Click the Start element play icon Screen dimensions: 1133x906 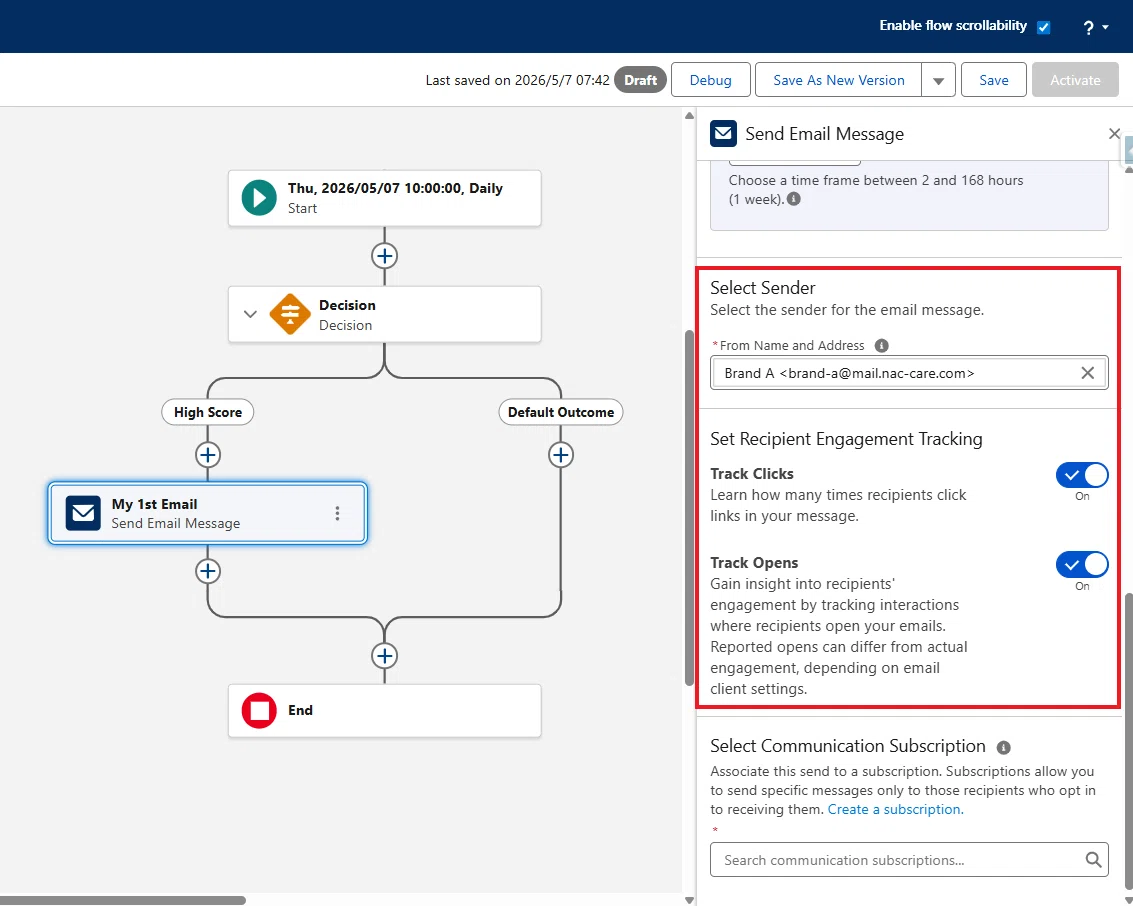coord(259,198)
